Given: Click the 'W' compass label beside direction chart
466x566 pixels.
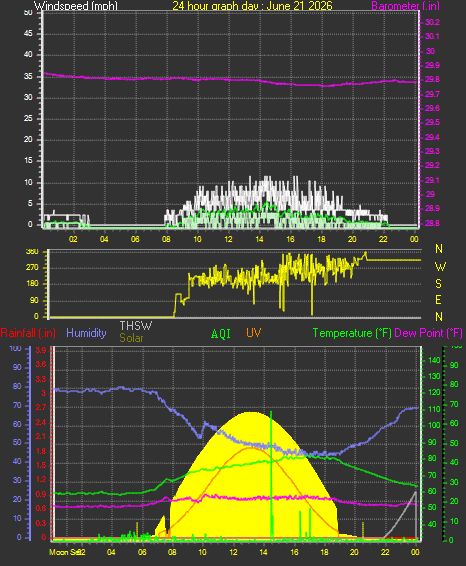Looking at the screenshot, I should [440, 267].
